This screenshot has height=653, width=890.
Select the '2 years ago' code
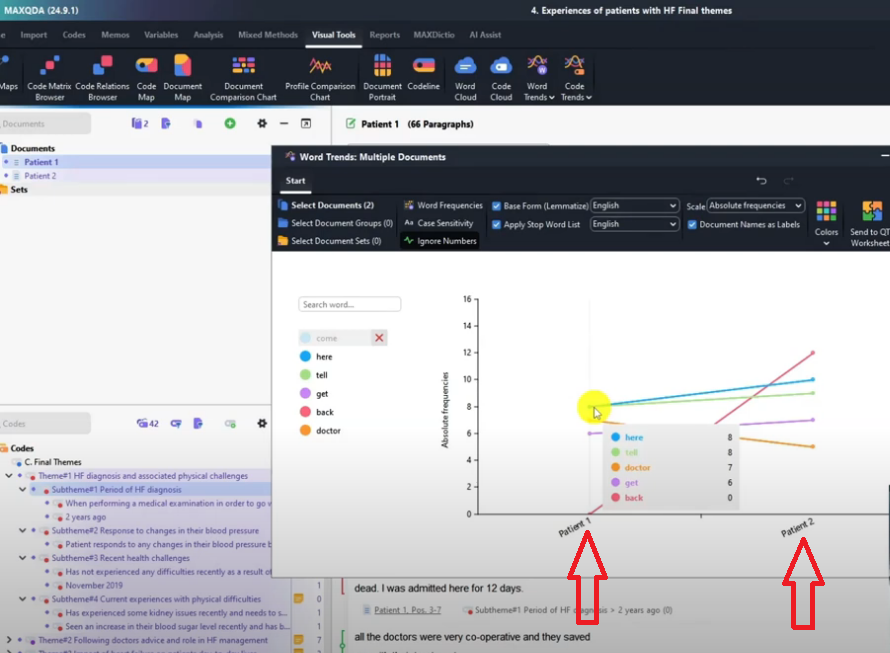[85, 517]
